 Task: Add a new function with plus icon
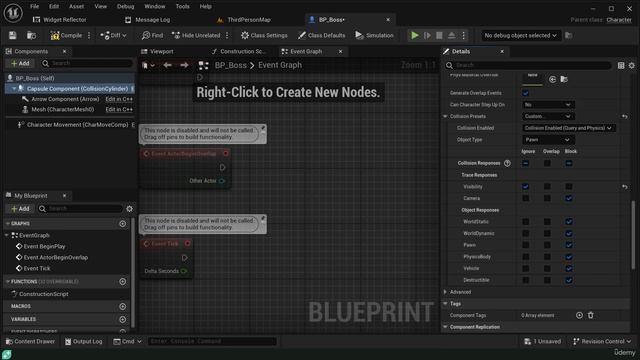[x=122, y=282]
